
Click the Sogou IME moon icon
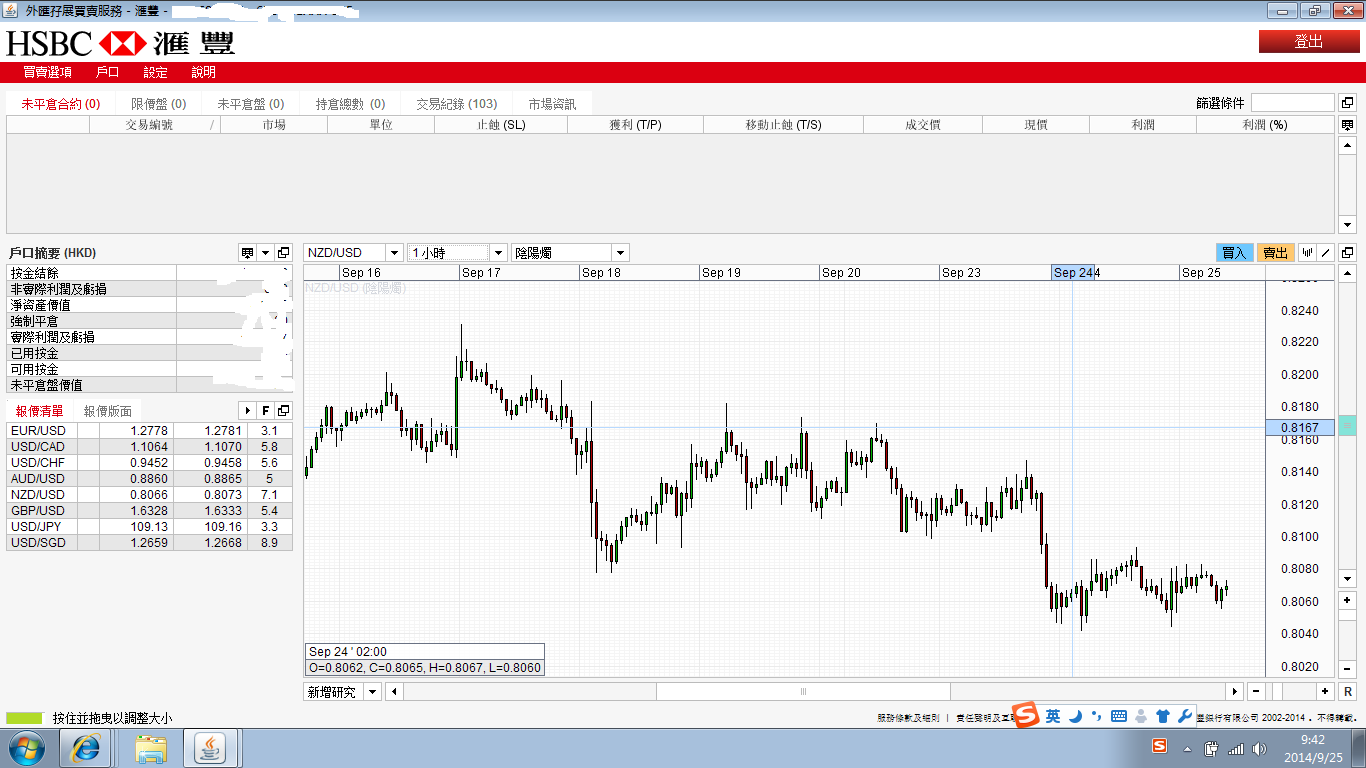coord(1075,716)
